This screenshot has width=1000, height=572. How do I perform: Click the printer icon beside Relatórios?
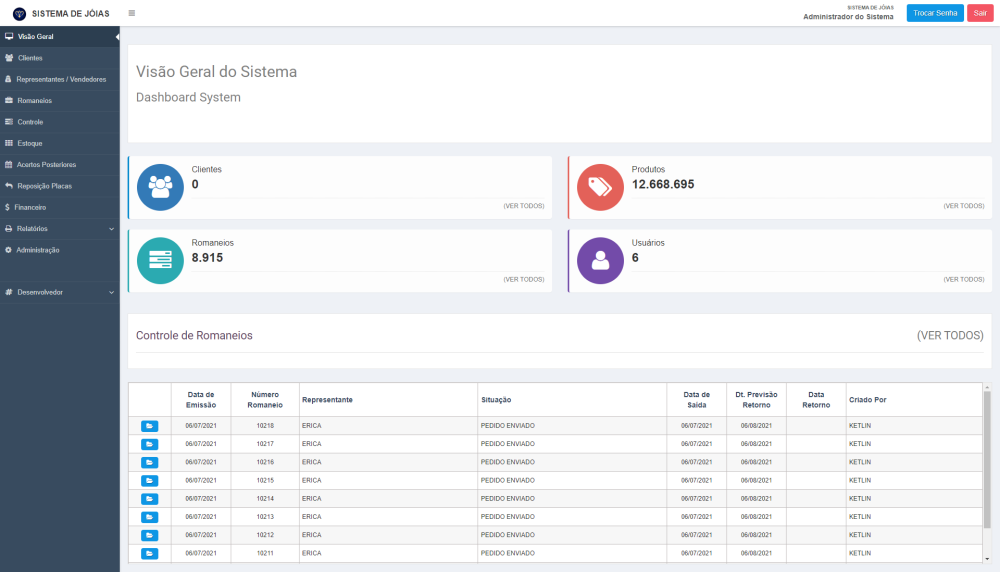click(8, 228)
